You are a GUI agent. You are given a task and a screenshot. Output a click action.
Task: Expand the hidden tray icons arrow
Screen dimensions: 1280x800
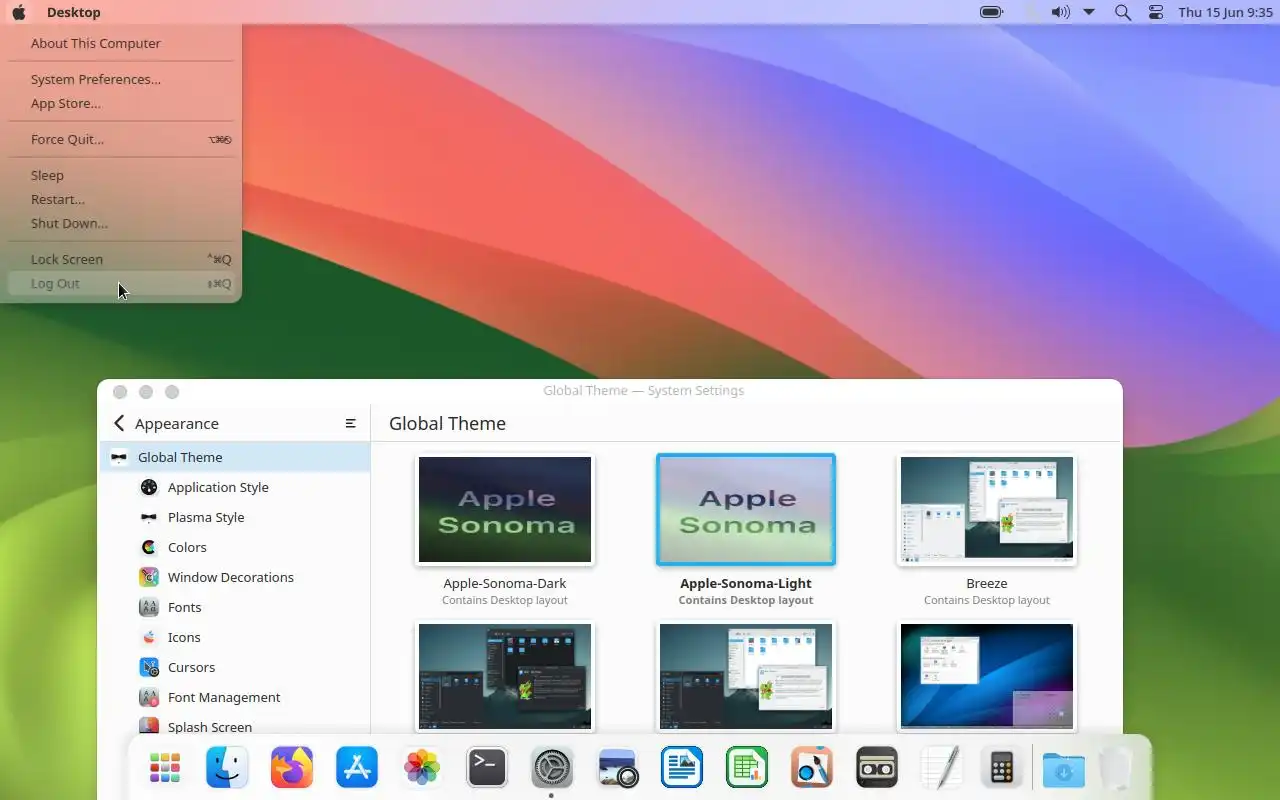(x=1090, y=12)
